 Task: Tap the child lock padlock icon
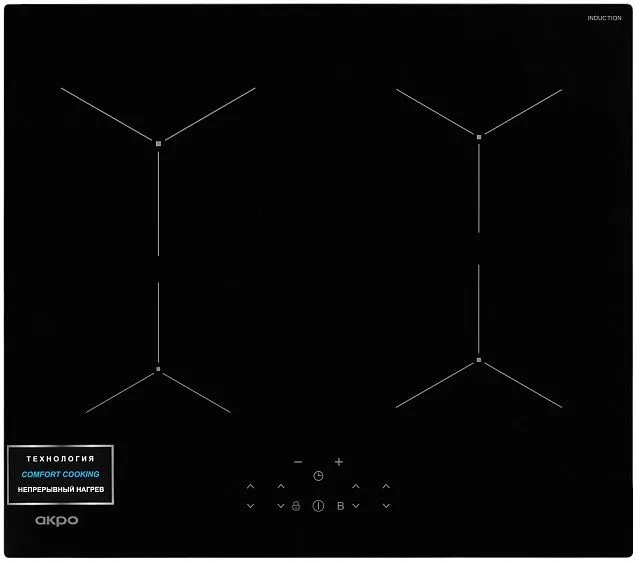(x=296, y=507)
